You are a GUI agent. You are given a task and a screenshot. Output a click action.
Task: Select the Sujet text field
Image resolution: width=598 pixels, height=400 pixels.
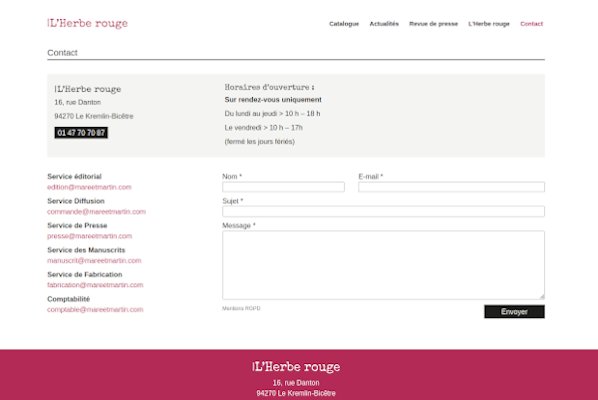(x=383, y=211)
